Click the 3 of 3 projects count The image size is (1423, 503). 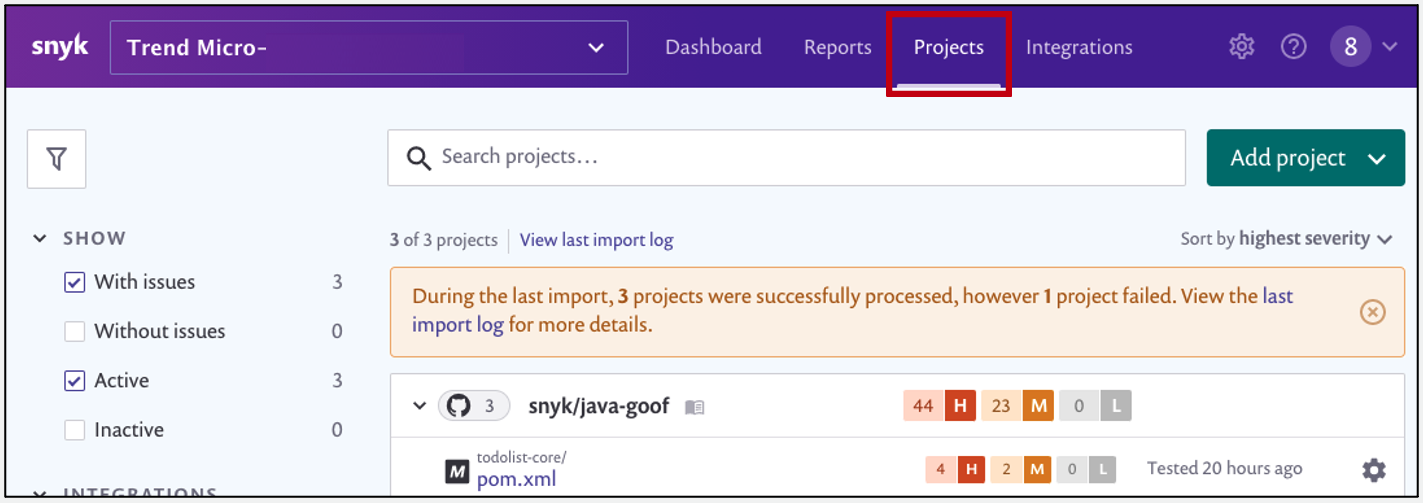[x=443, y=240]
